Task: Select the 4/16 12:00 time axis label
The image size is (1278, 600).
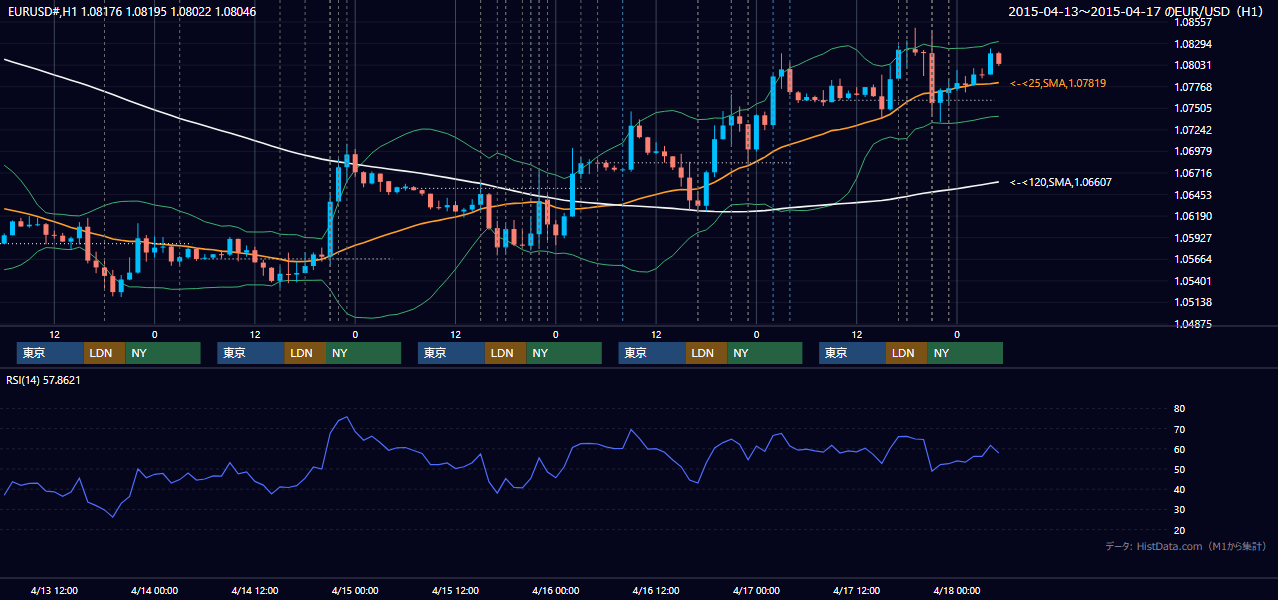Action: click(x=656, y=590)
